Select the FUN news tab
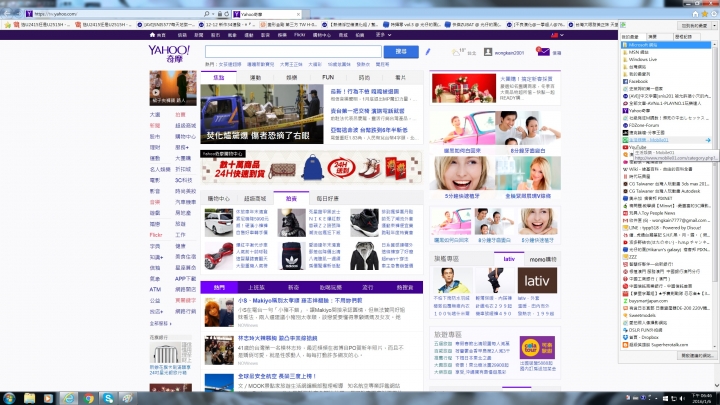Viewport: 720px width, 405px height. pos(328,78)
